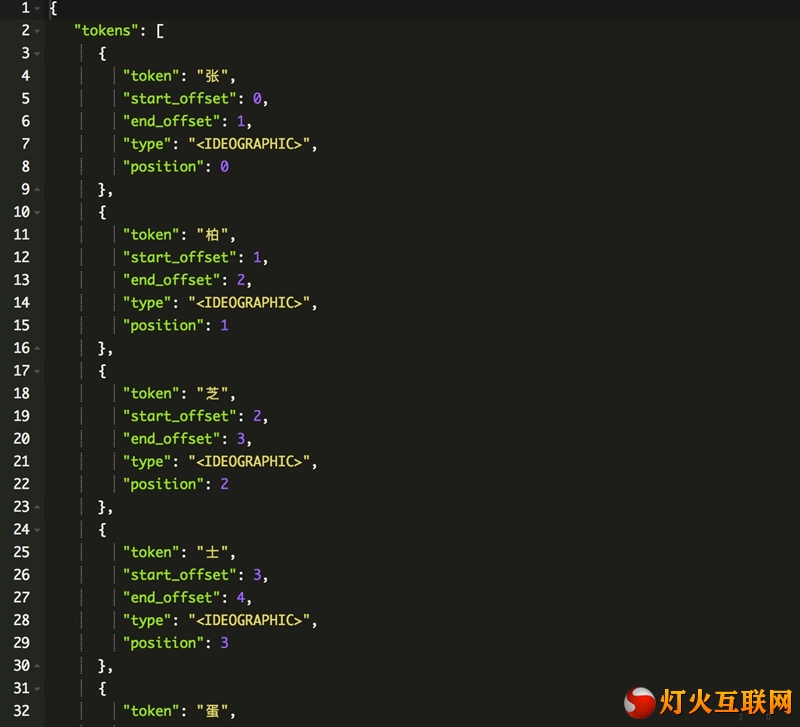Click the fold-end marker on line 9
Image resolution: width=800 pixels, height=727 pixels.
37,189
